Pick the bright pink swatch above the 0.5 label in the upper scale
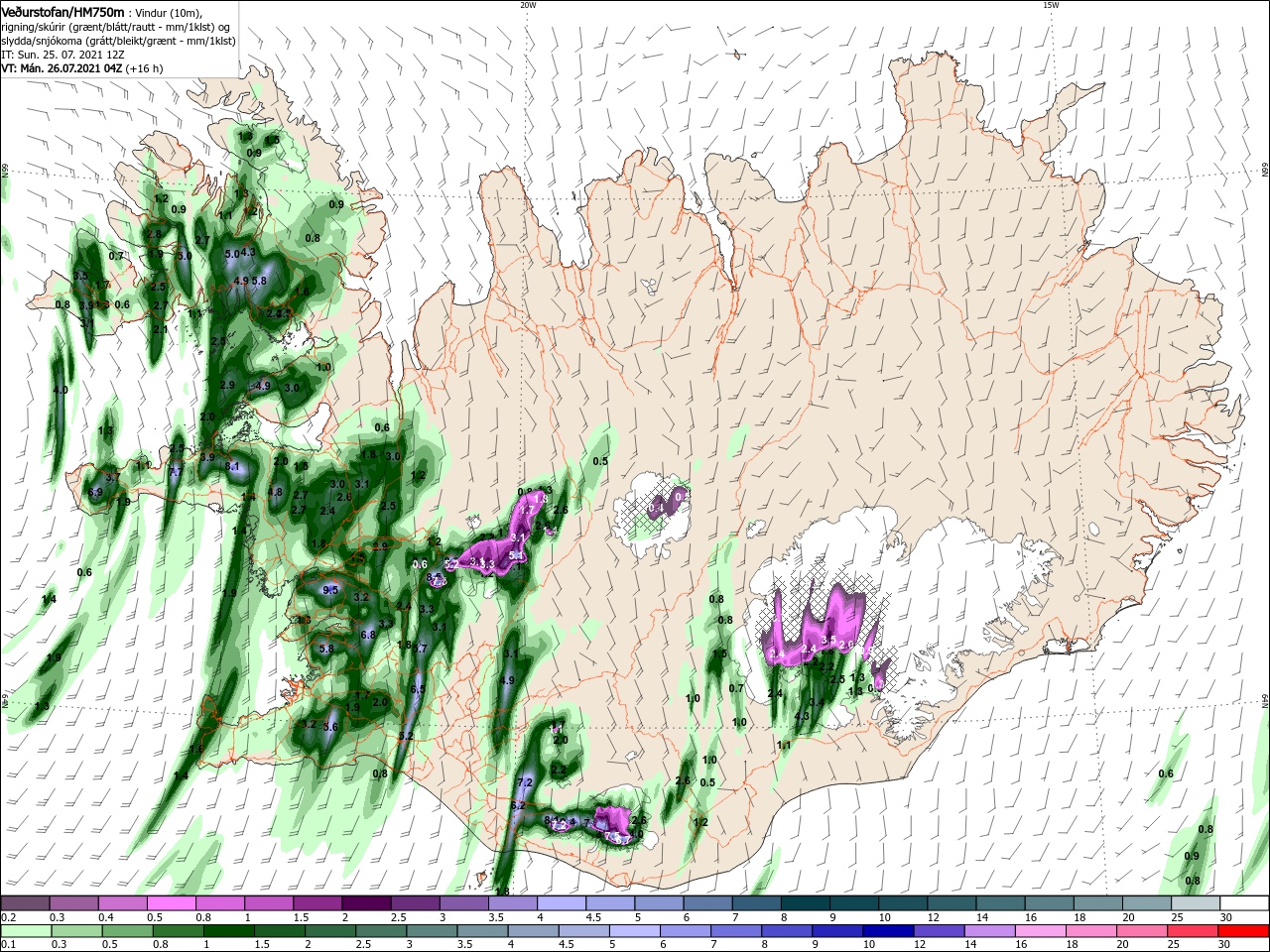The image size is (1270, 952). click(172, 903)
